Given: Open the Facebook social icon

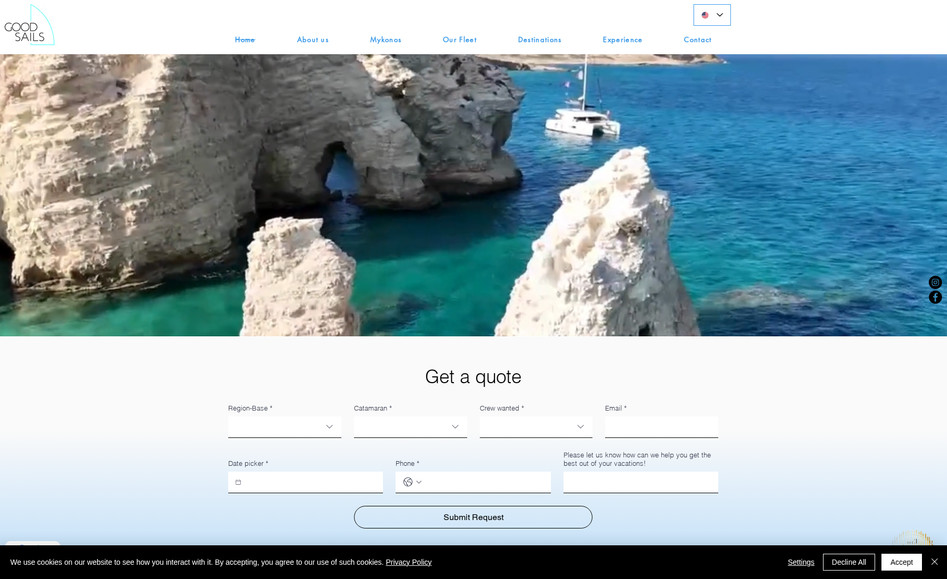Looking at the screenshot, I should pyautogui.click(x=935, y=297).
